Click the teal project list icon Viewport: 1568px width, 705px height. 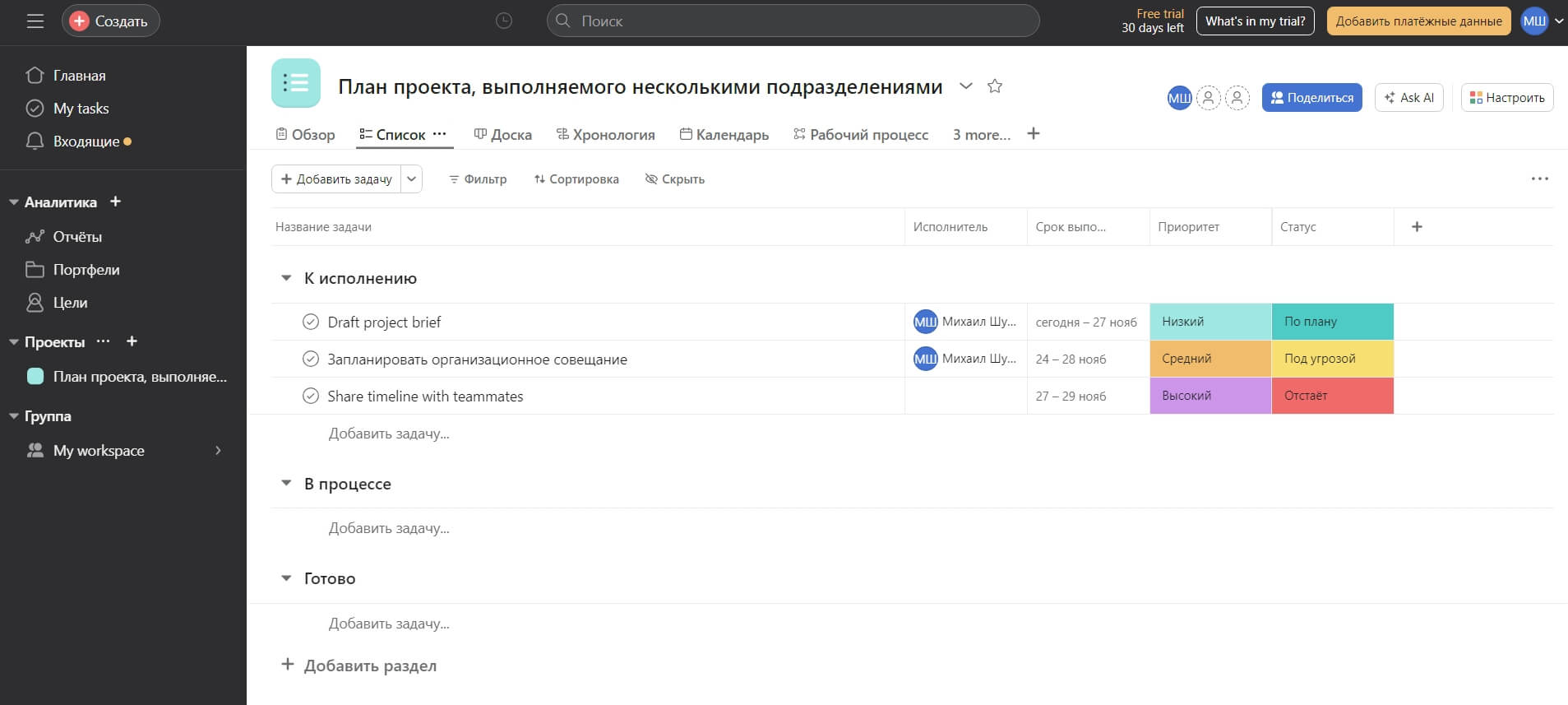296,83
